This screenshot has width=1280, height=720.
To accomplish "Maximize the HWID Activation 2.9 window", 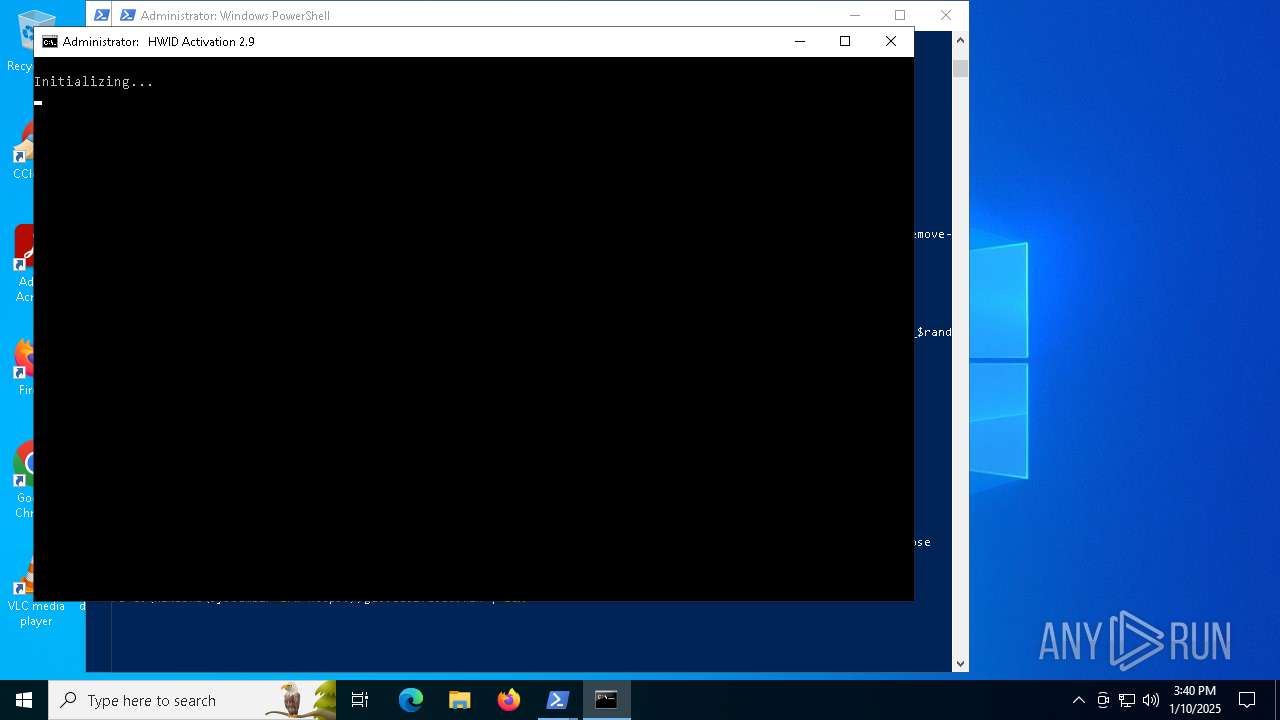I will (845, 42).
